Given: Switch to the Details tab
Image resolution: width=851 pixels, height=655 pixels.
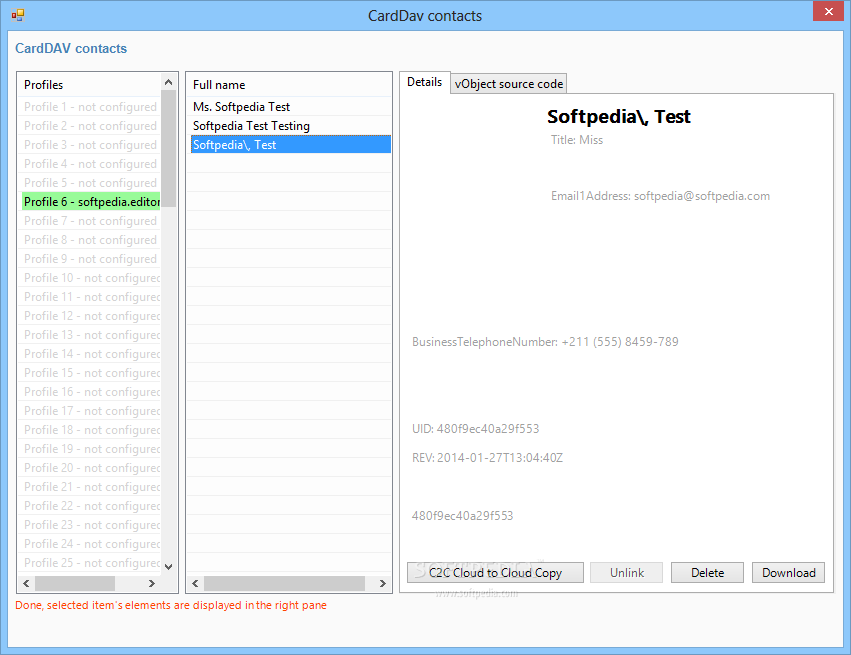Looking at the screenshot, I should click(424, 82).
